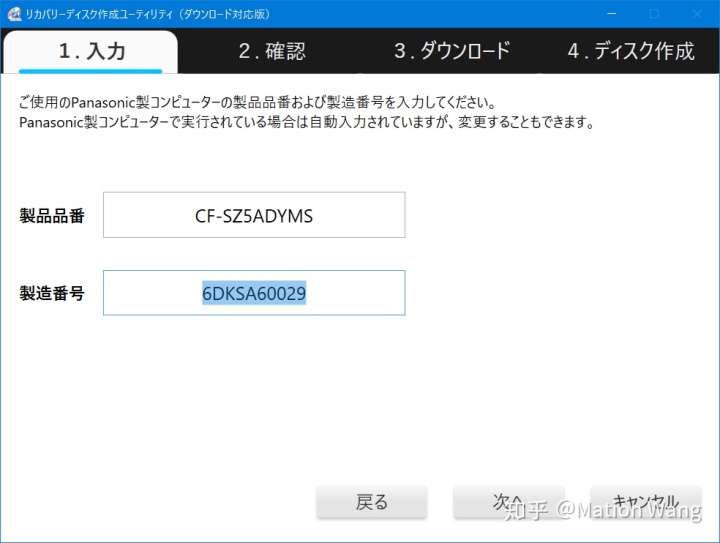
Task: Click the 製造番号 input field
Action: coord(254,293)
